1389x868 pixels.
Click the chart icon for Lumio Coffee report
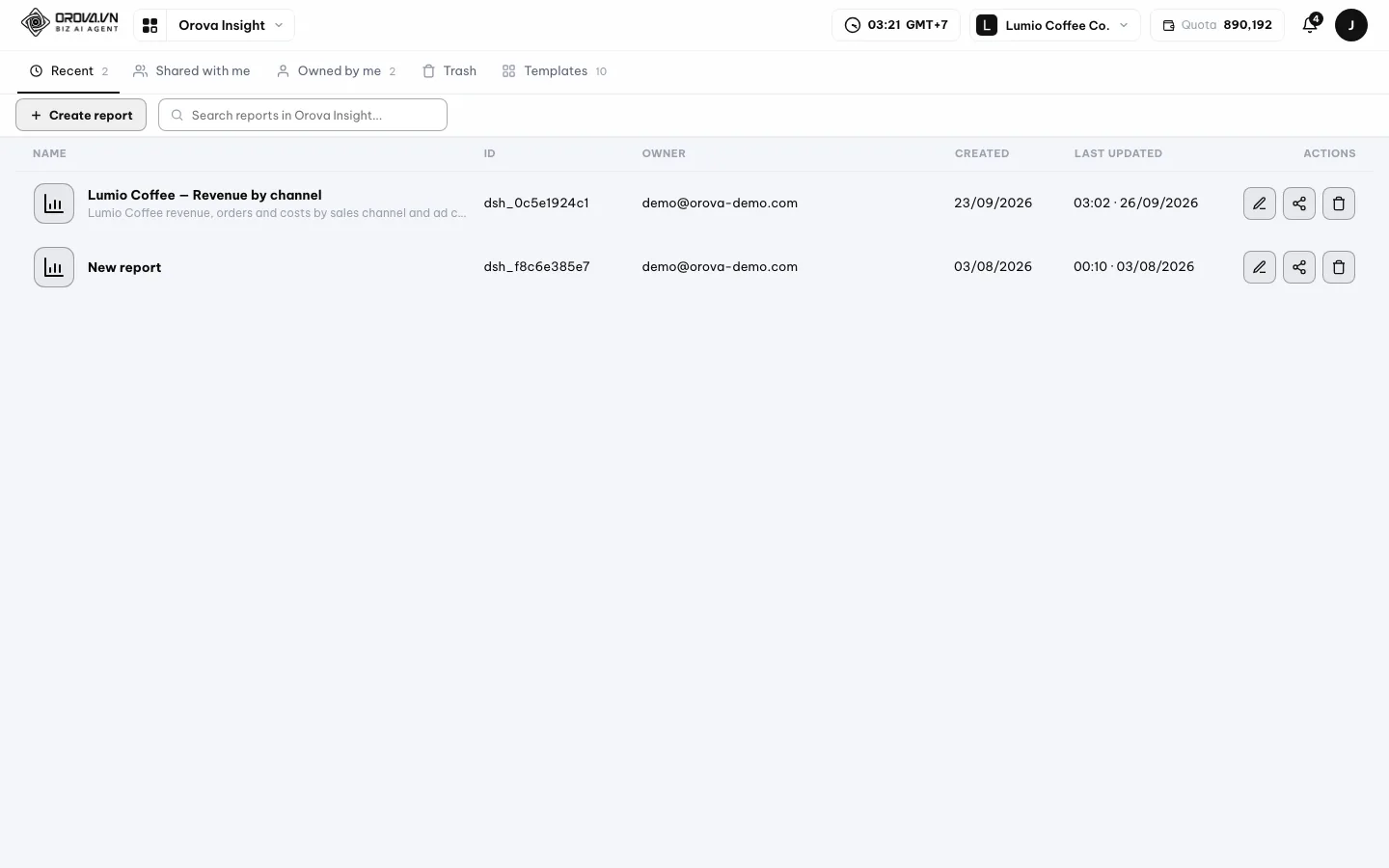click(54, 203)
